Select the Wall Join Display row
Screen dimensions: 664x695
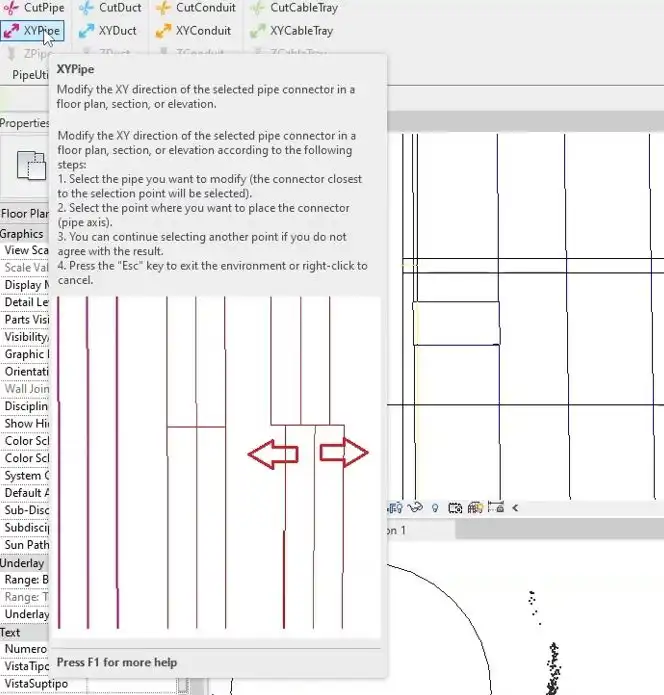coord(24,388)
